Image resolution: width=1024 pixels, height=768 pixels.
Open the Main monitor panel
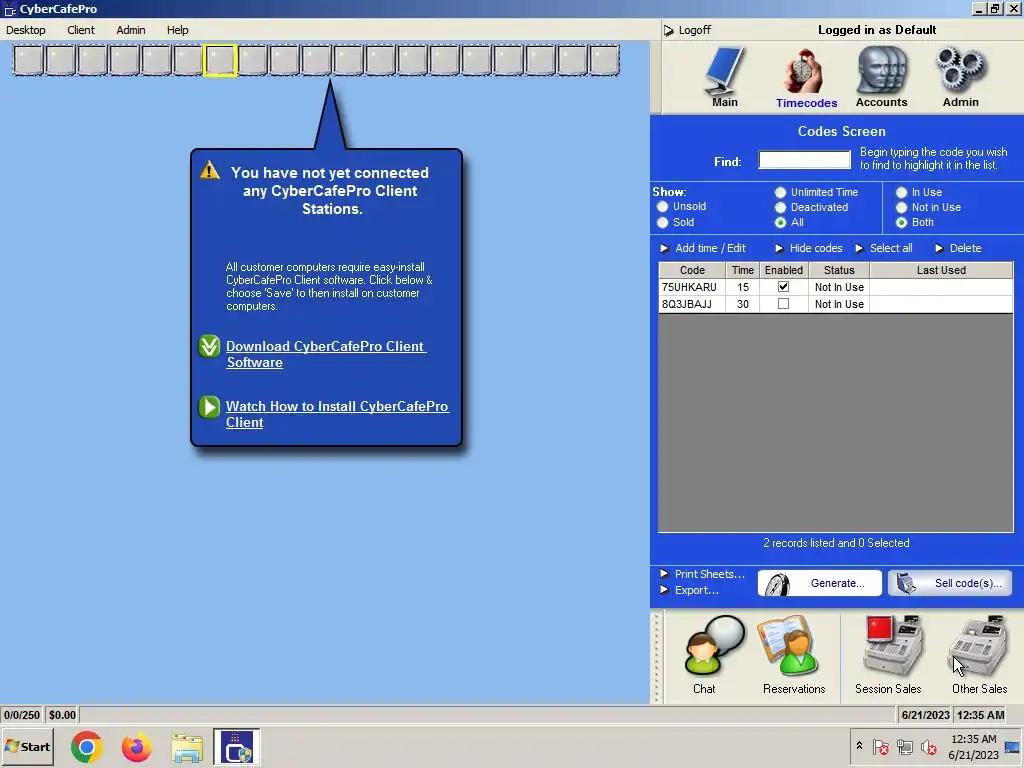point(724,77)
